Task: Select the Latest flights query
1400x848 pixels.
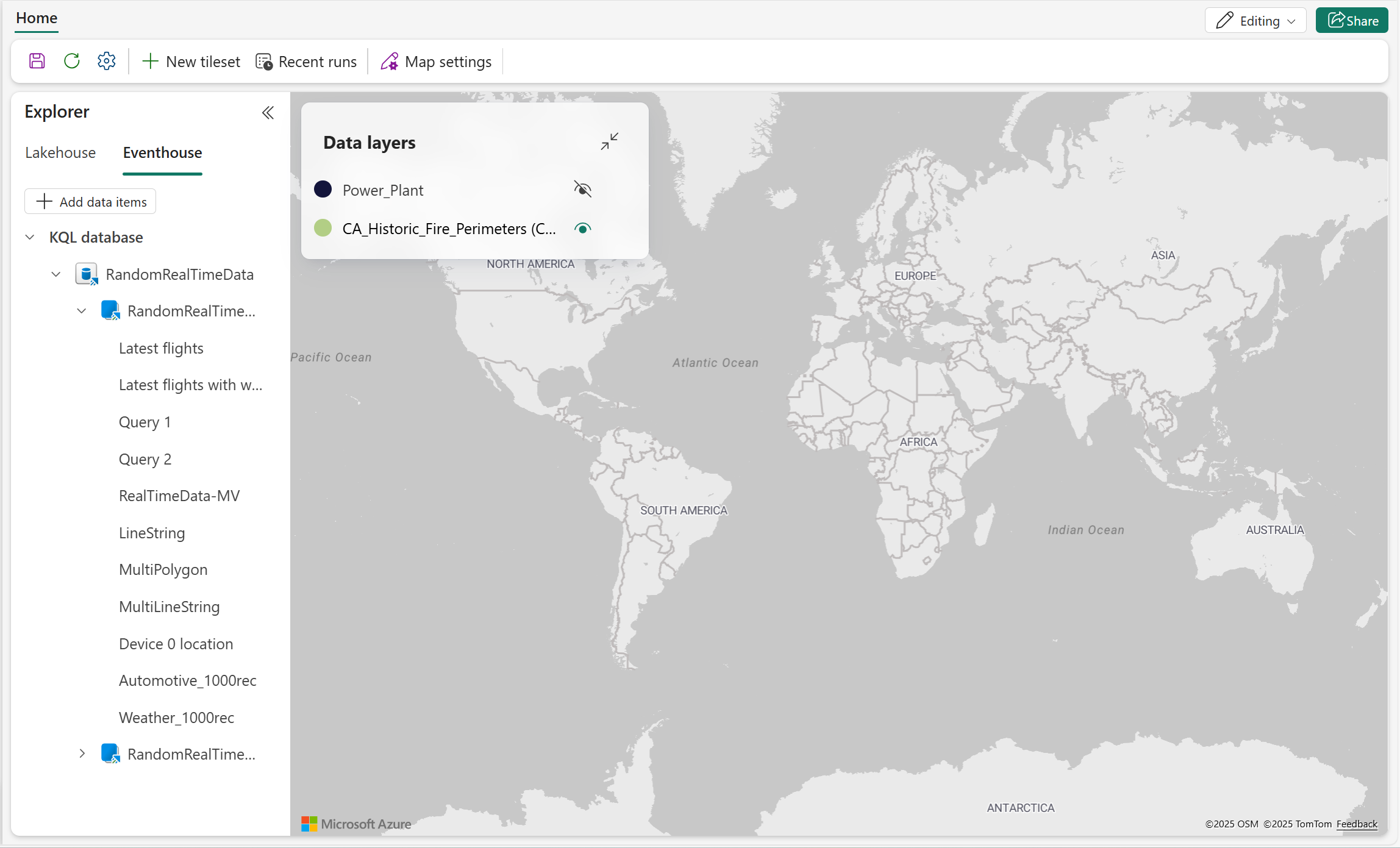Action: (161, 348)
